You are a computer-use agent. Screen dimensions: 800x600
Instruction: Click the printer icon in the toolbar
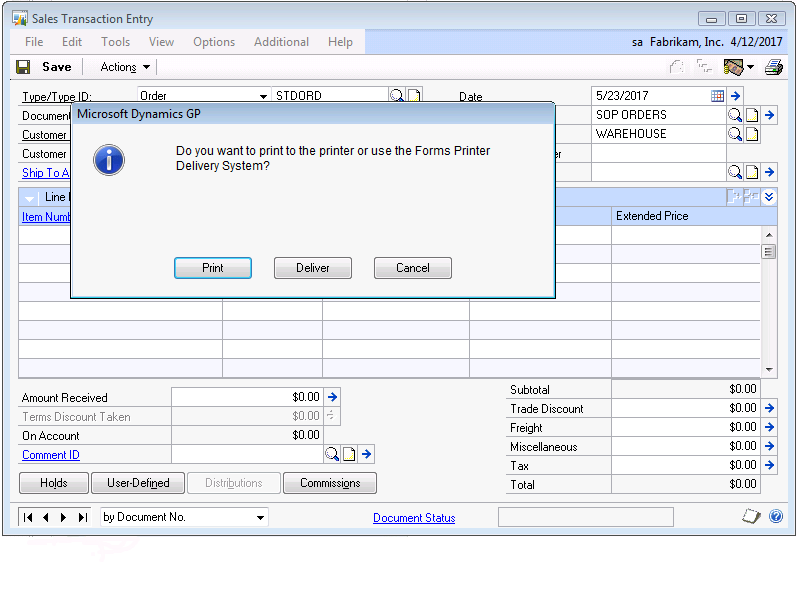773,67
